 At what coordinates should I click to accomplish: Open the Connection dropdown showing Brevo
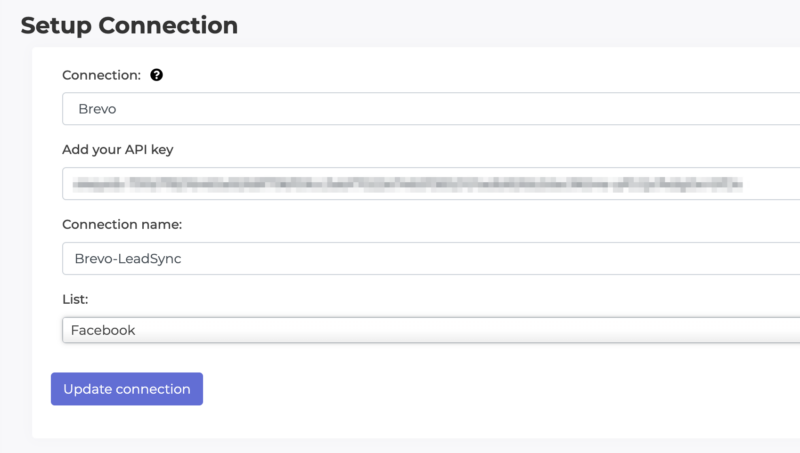[430, 109]
